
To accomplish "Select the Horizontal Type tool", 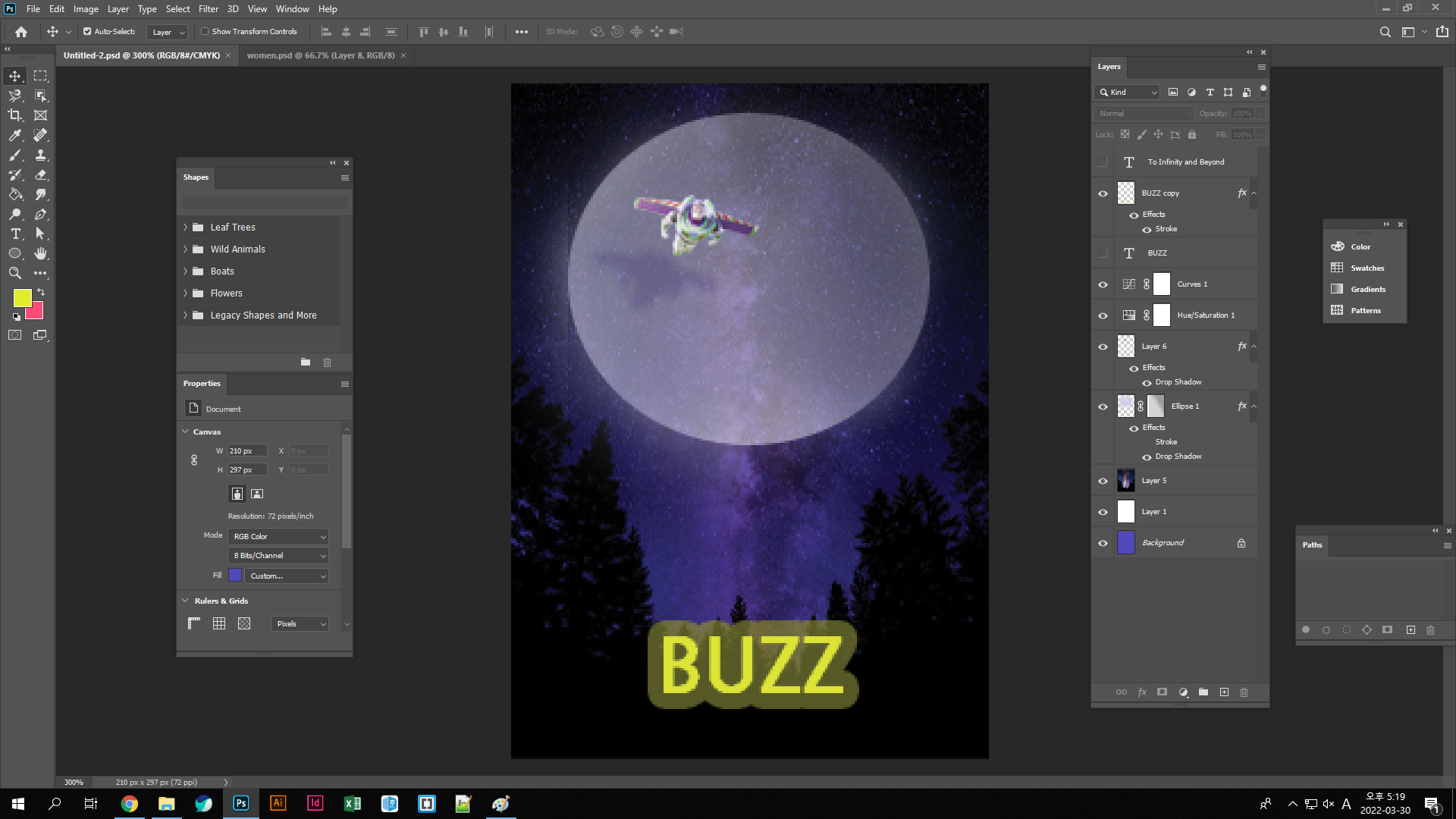I will (x=15, y=234).
